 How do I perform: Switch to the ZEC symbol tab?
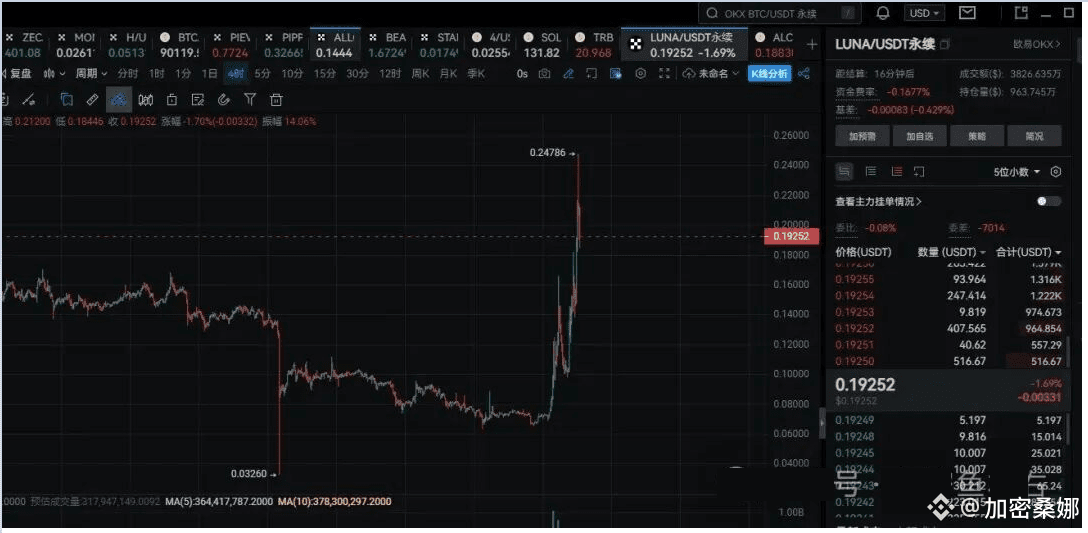tap(24, 44)
